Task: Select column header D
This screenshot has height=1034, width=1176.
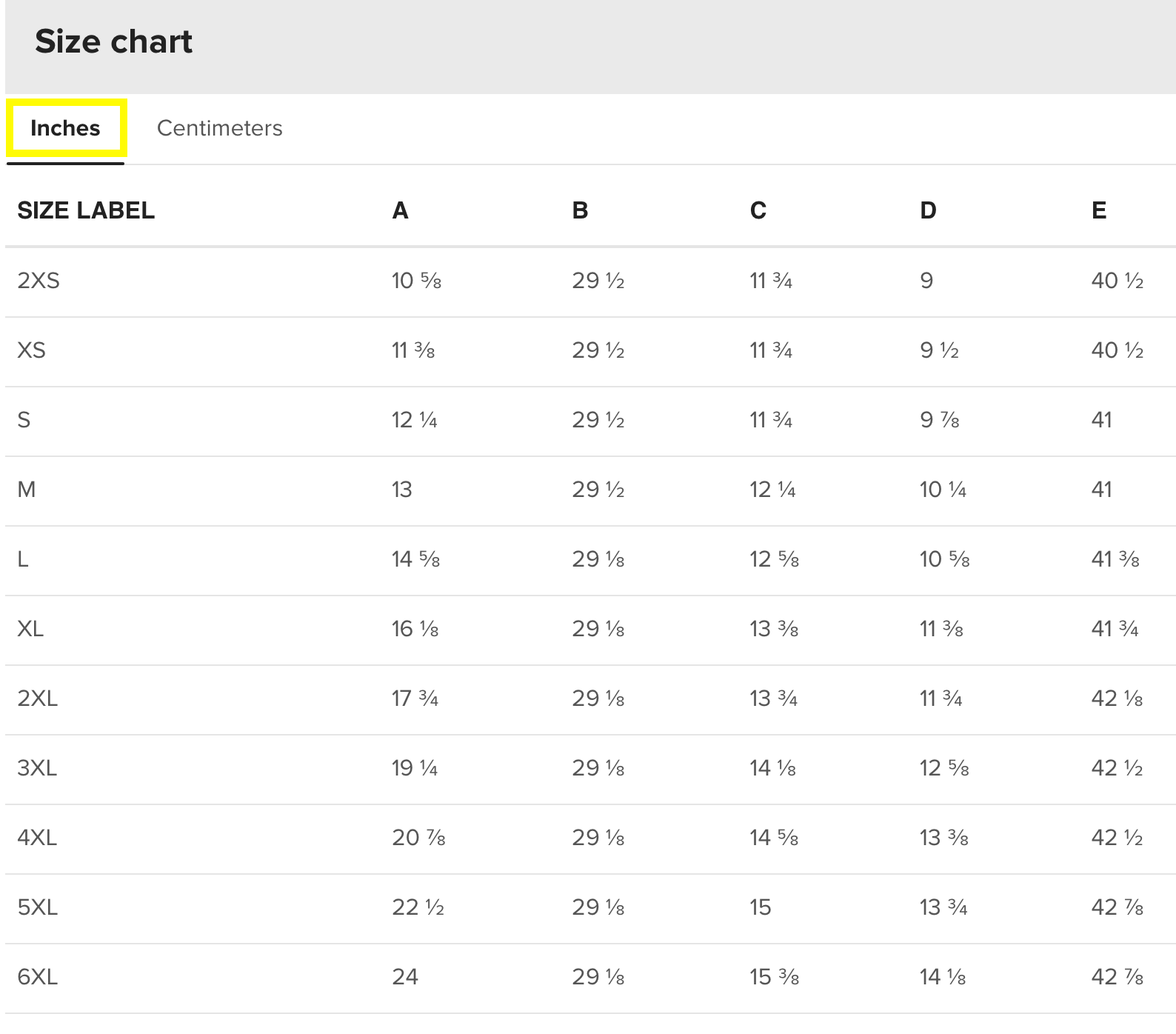Action: pyautogui.click(x=928, y=210)
